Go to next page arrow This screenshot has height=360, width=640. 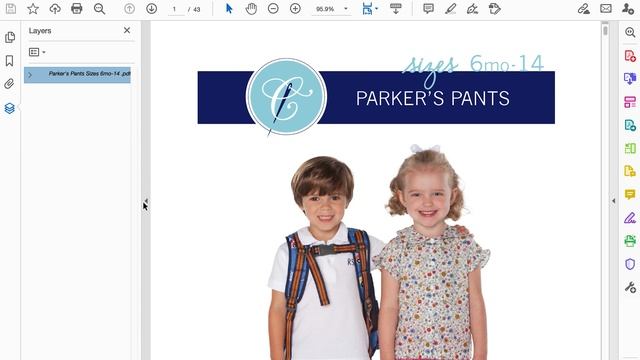click(151, 9)
